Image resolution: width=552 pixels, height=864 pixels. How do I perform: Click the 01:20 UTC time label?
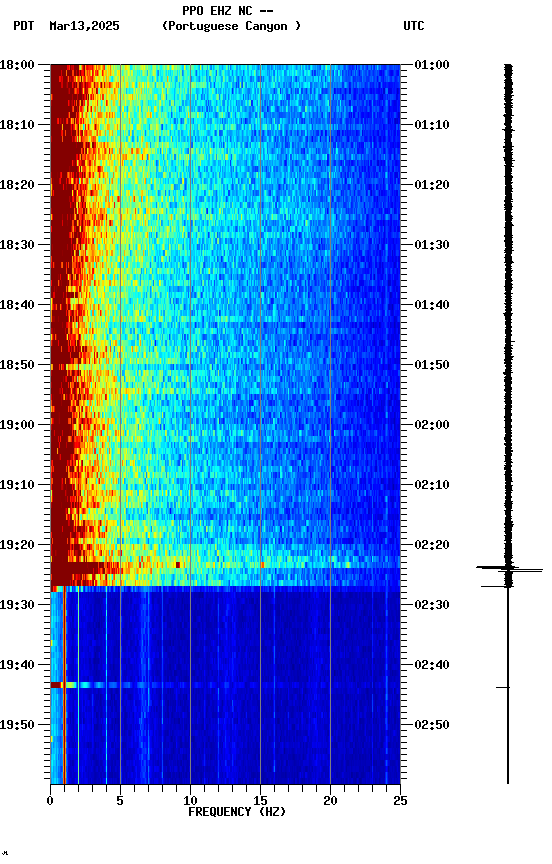[x=432, y=185]
